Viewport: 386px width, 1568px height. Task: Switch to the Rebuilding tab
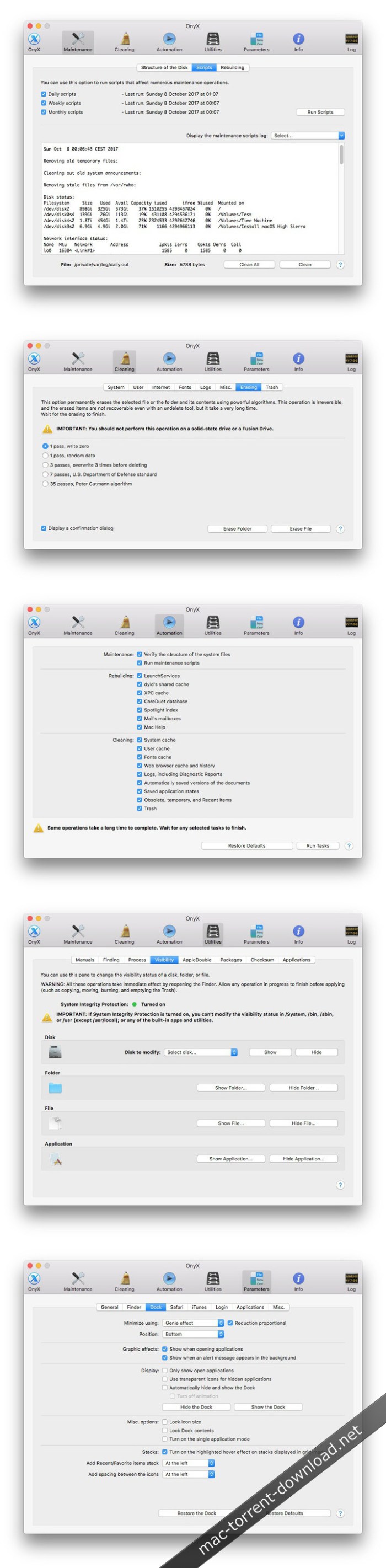233,68
